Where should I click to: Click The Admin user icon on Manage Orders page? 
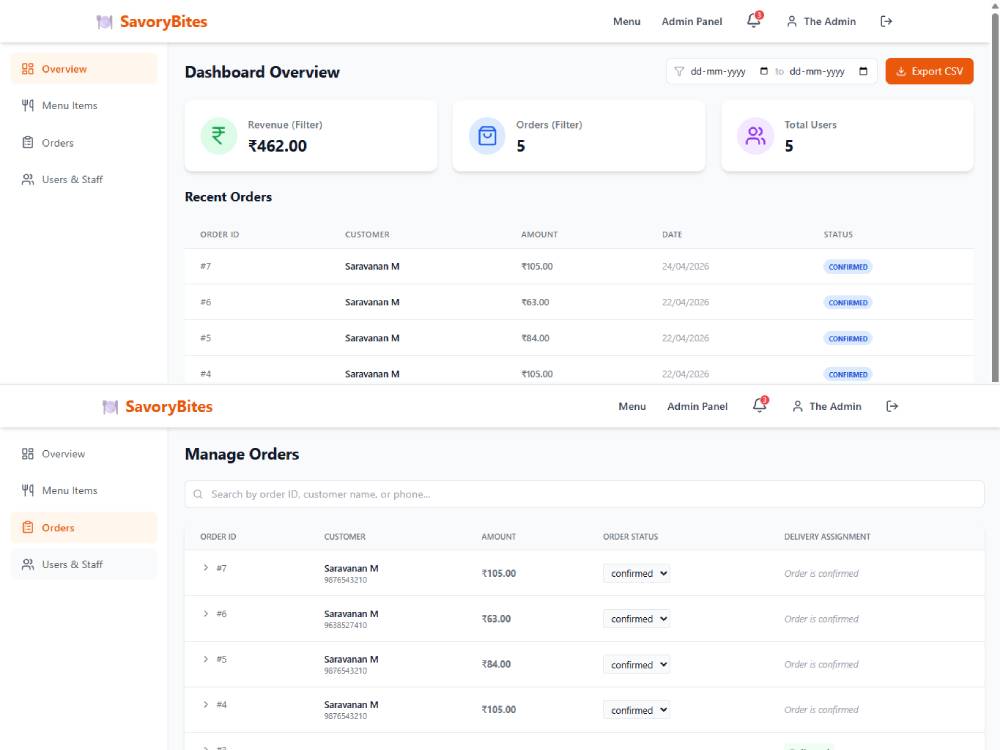[797, 406]
